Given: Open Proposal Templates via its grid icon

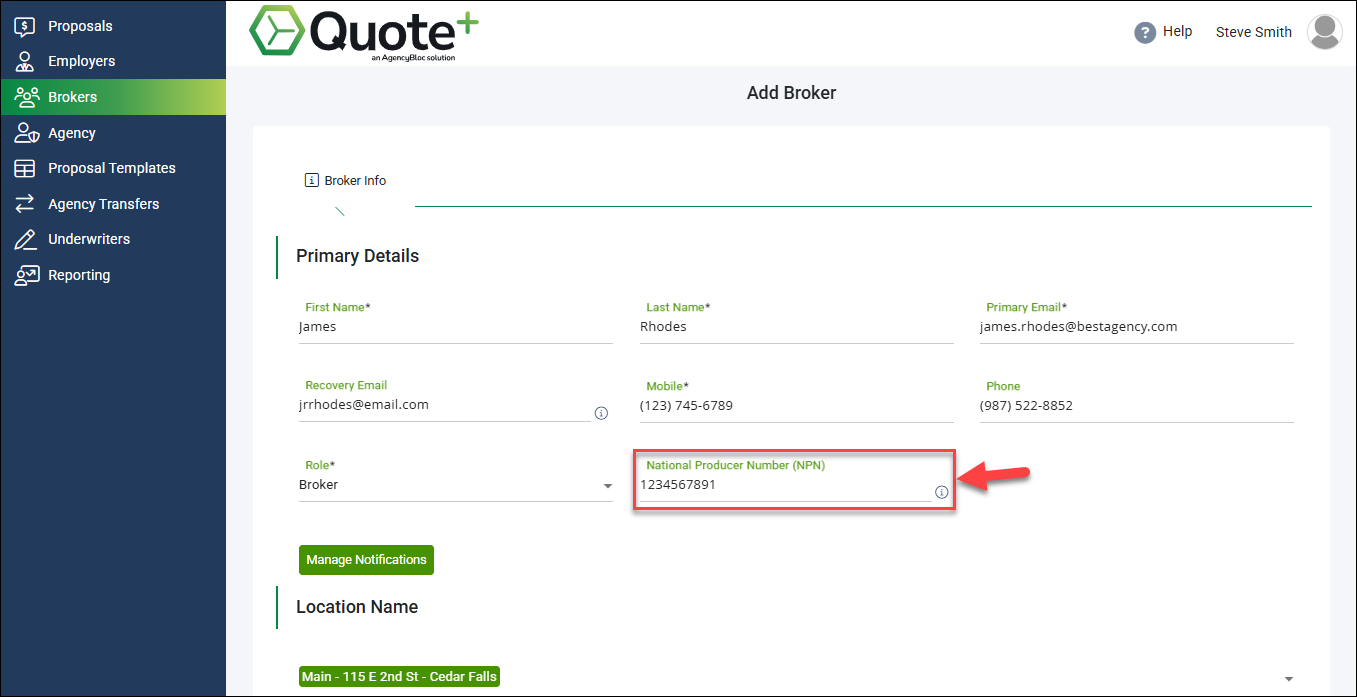Looking at the screenshot, I should point(25,167).
